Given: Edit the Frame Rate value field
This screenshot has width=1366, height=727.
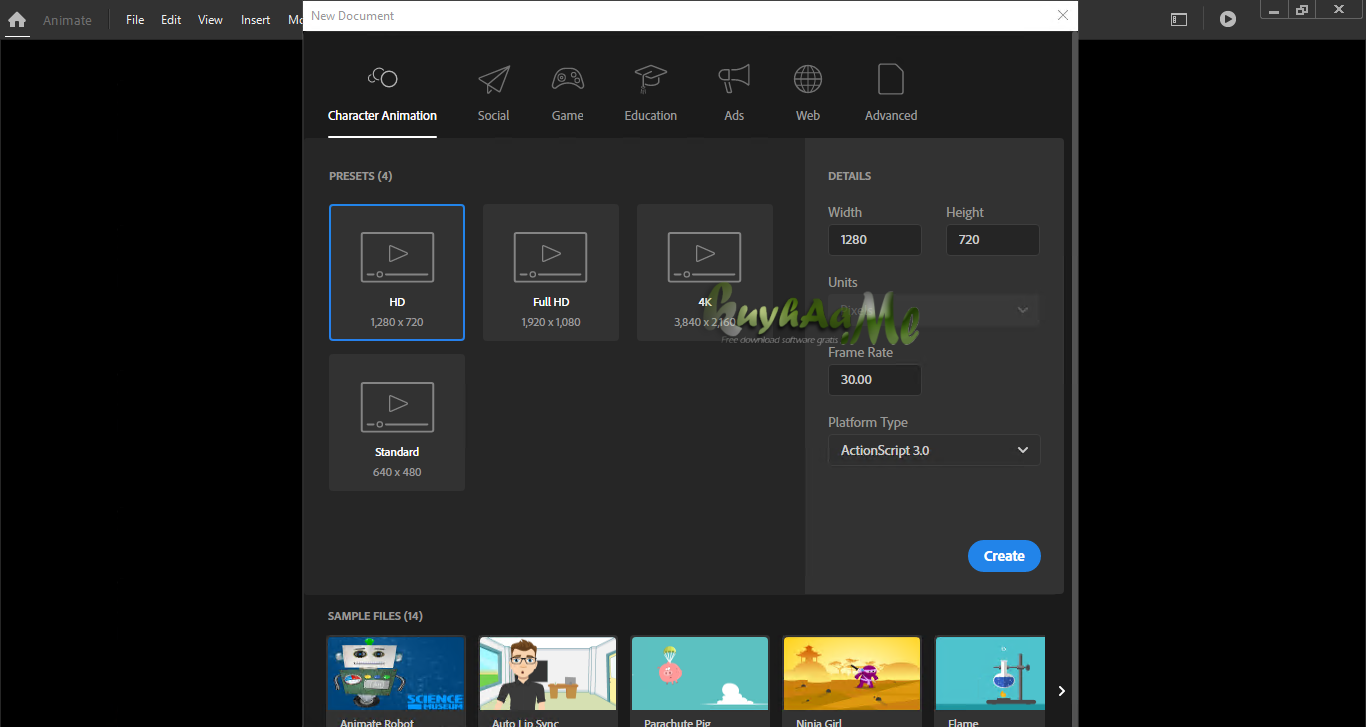Looking at the screenshot, I should pyautogui.click(x=874, y=379).
